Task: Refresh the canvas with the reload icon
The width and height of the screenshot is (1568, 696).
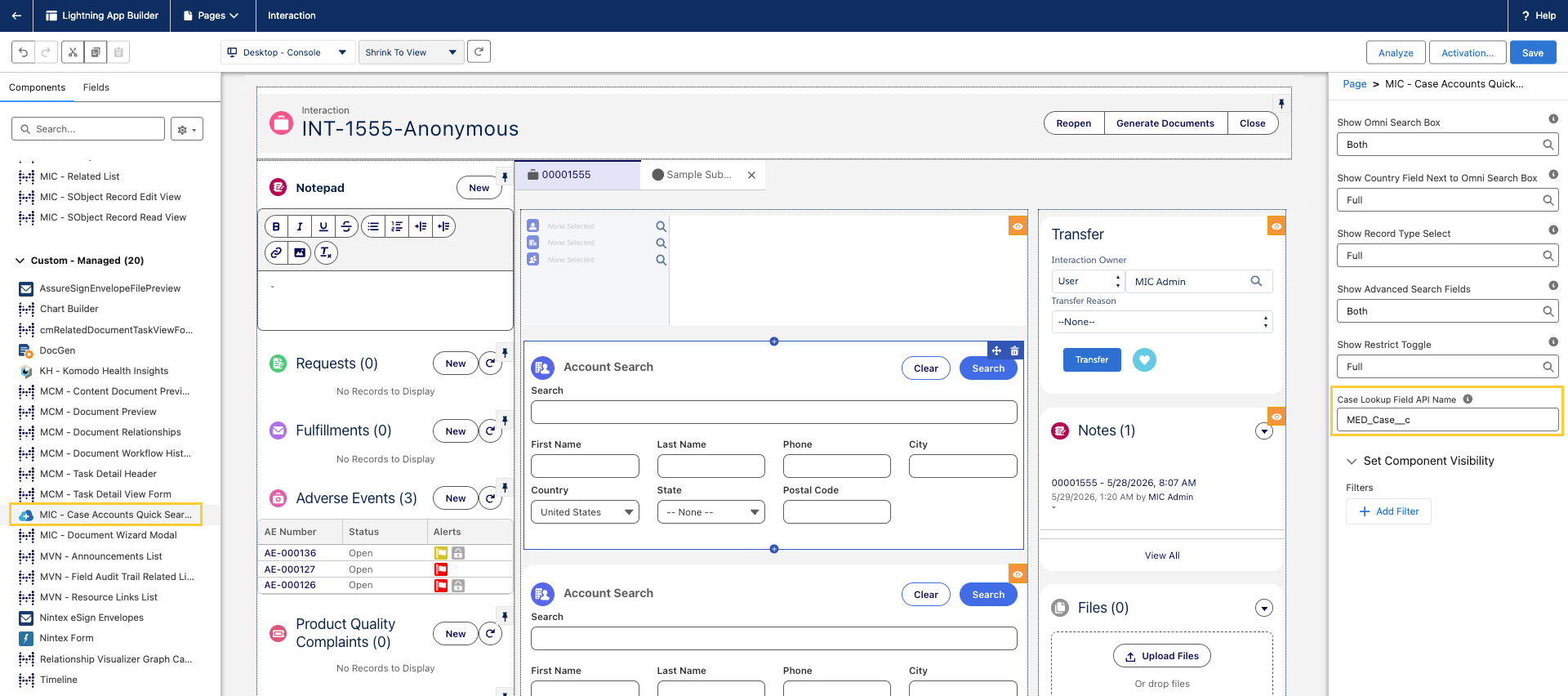Action: coord(479,51)
